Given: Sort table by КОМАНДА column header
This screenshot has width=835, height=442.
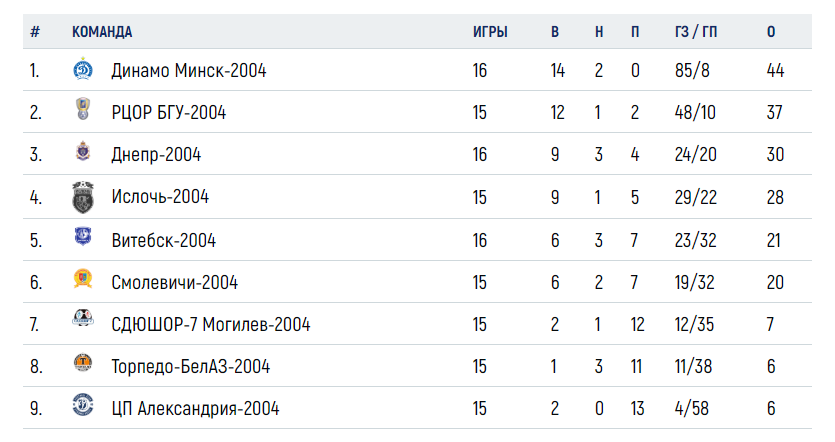Looking at the screenshot, I should (x=102, y=32).
